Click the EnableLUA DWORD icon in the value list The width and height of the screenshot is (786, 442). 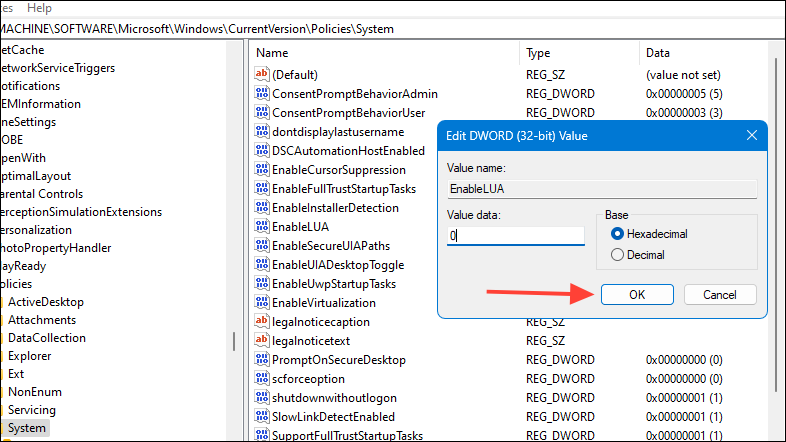pyautogui.click(x=262, y=227)
